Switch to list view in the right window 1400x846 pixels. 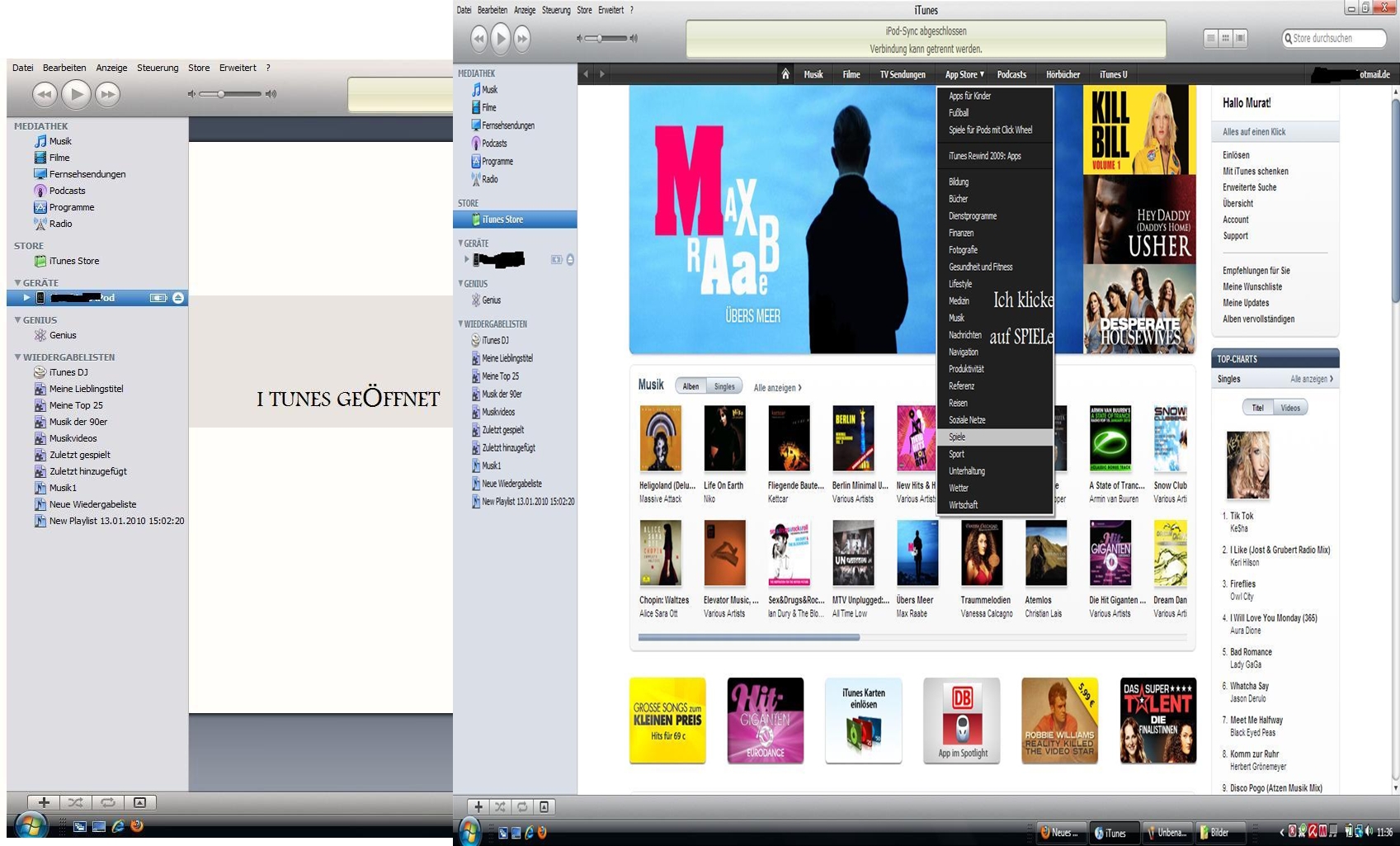coord(1210,38)
